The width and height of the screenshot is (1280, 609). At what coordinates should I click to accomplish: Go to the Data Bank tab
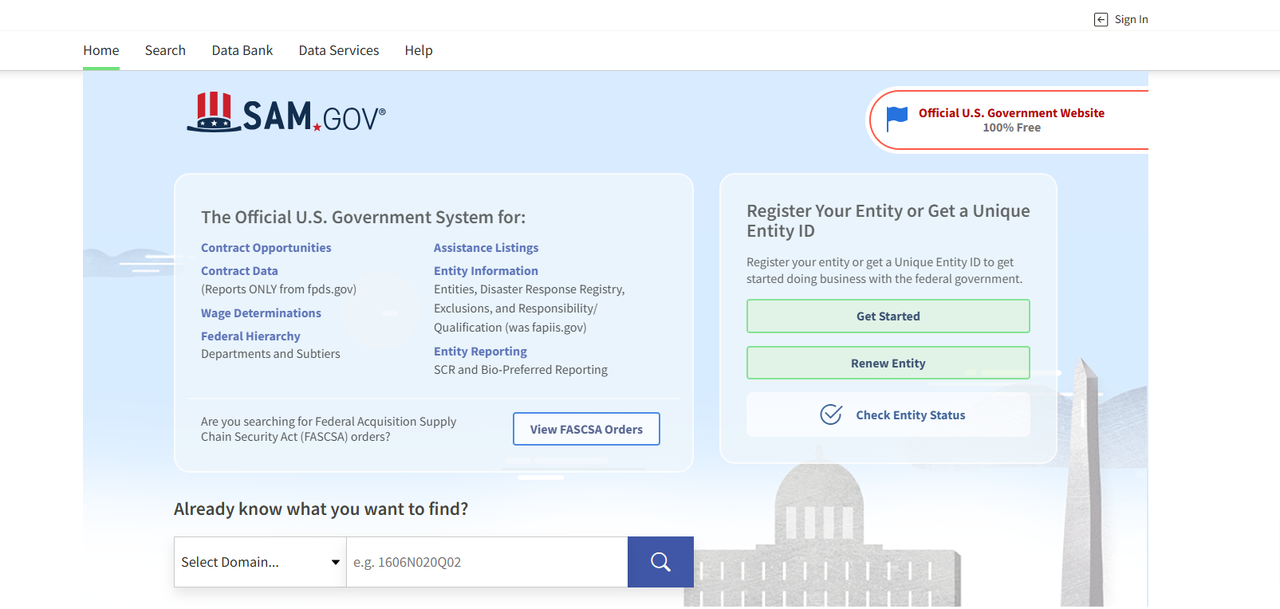coord(242,50)
